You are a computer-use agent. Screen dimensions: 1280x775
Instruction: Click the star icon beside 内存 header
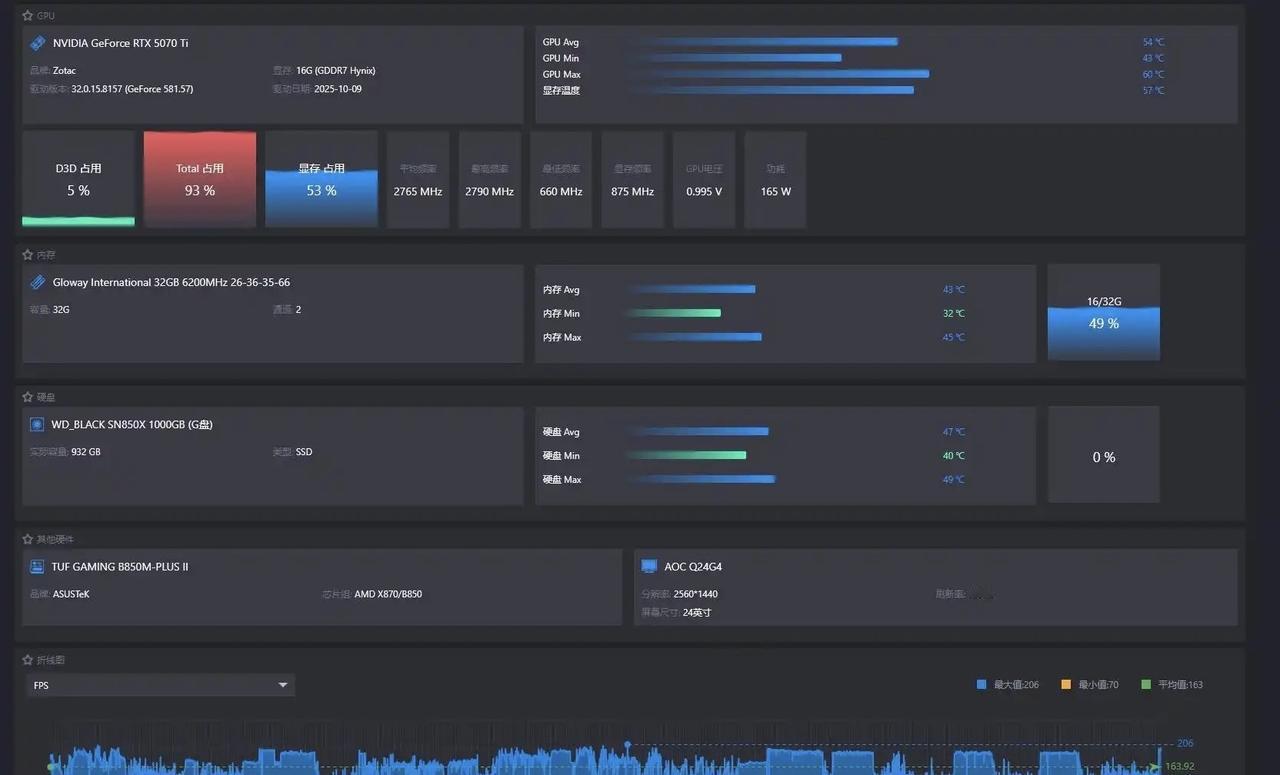coord(28,255)
